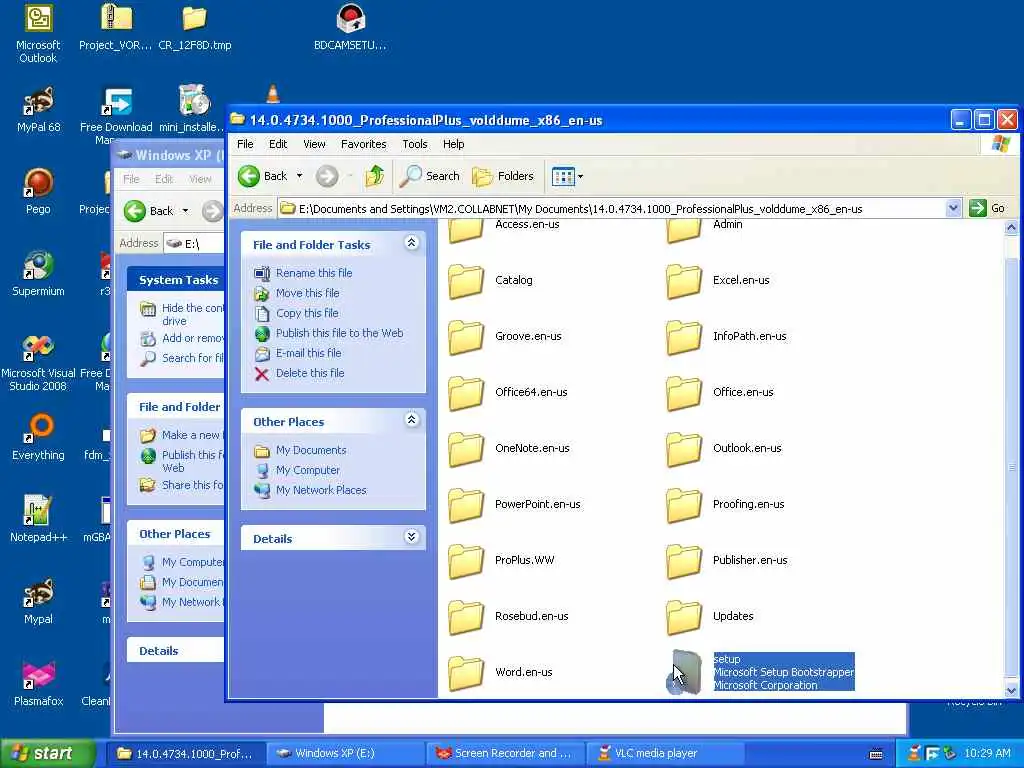Click the Up folder toolbar icon
The image size is (1024, 768).
tap(375, 176)
